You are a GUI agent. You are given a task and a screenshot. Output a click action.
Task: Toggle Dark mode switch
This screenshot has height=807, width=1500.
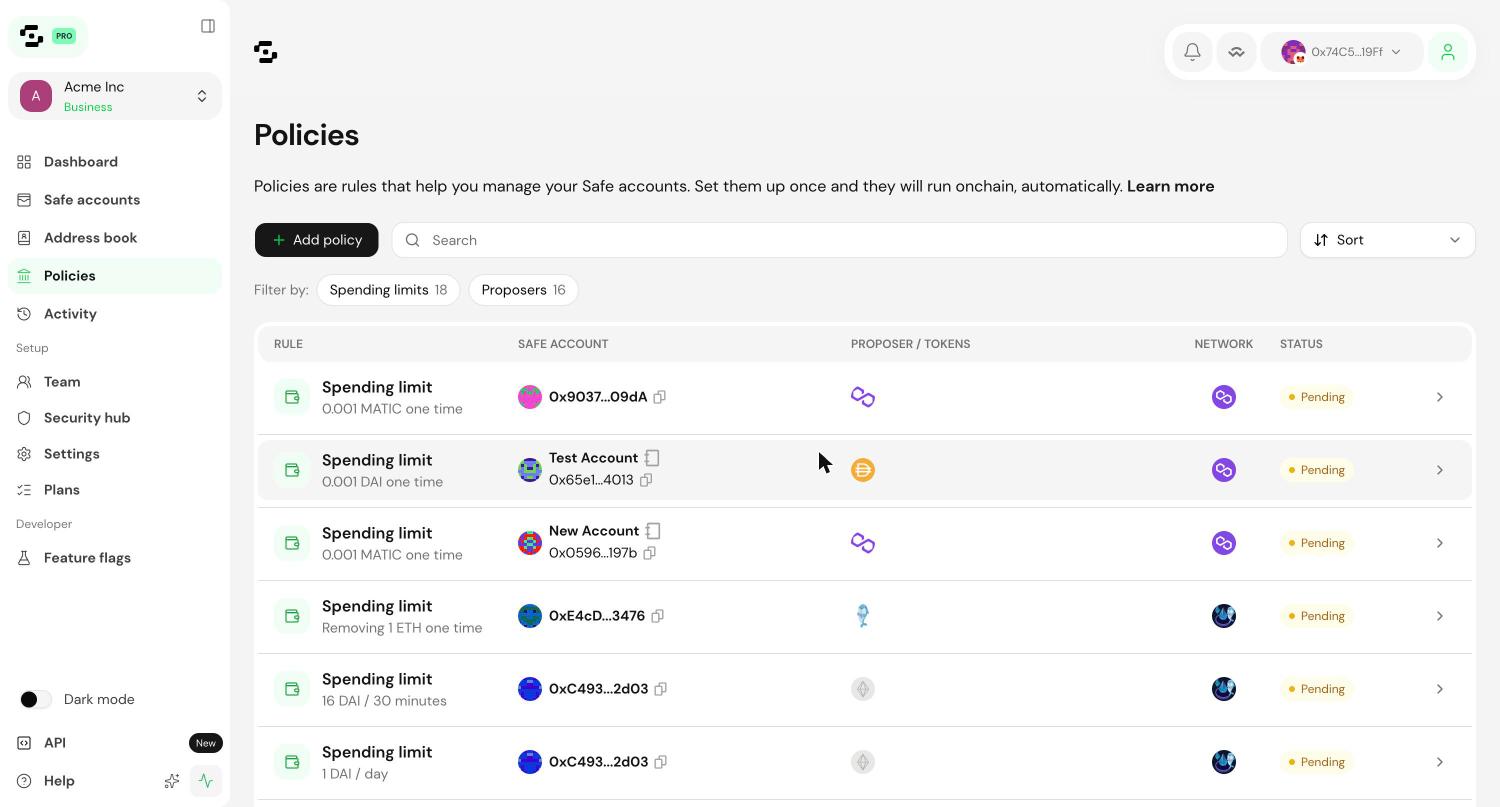point(36,700)
